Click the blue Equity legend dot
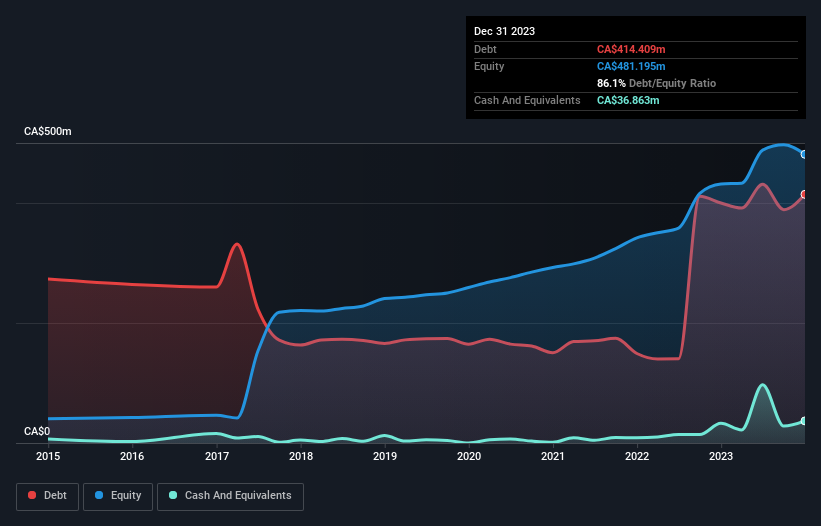Image resolution: width=821 pixels, height=526 pixels. tap(99, 495)
